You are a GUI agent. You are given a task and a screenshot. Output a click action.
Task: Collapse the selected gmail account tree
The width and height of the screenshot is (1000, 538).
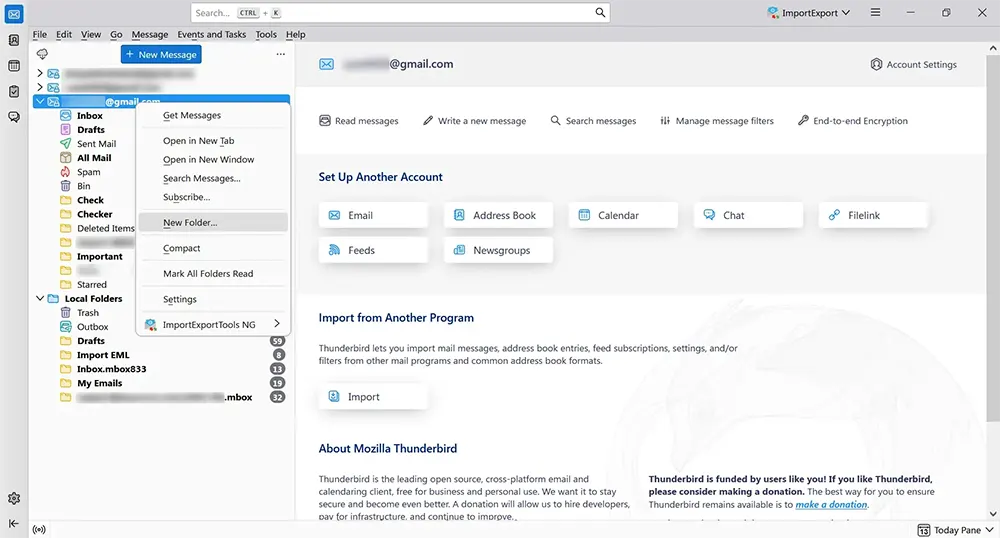40,101
